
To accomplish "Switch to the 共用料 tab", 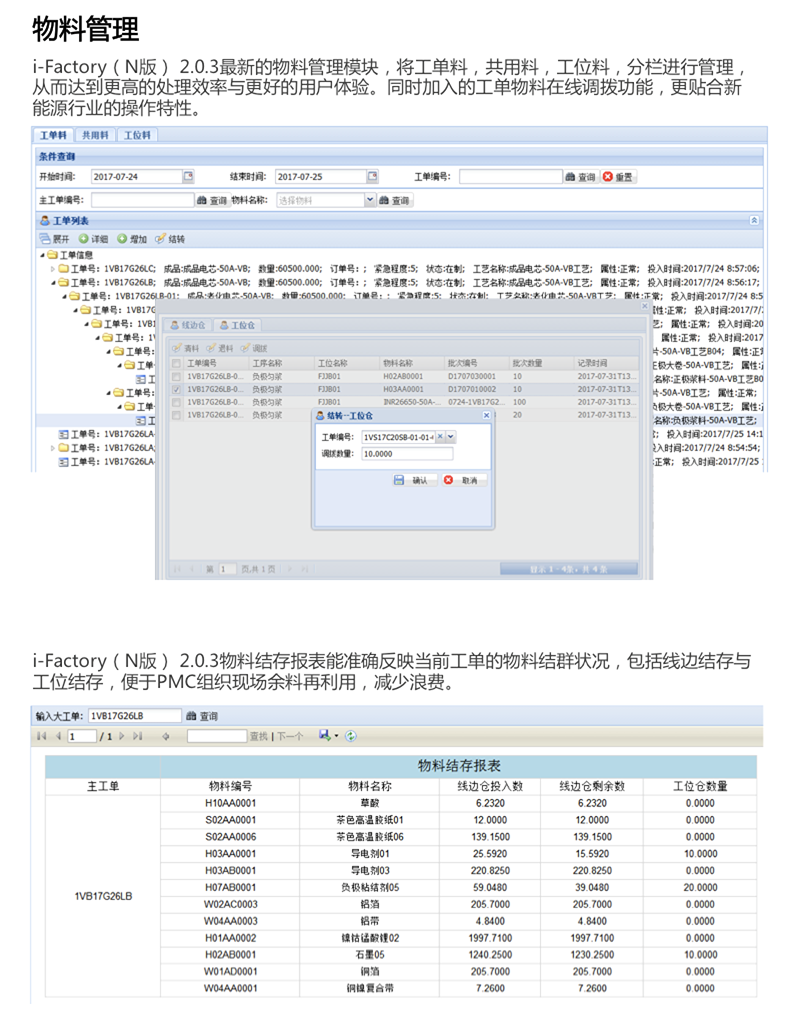I will coord(95,135).
